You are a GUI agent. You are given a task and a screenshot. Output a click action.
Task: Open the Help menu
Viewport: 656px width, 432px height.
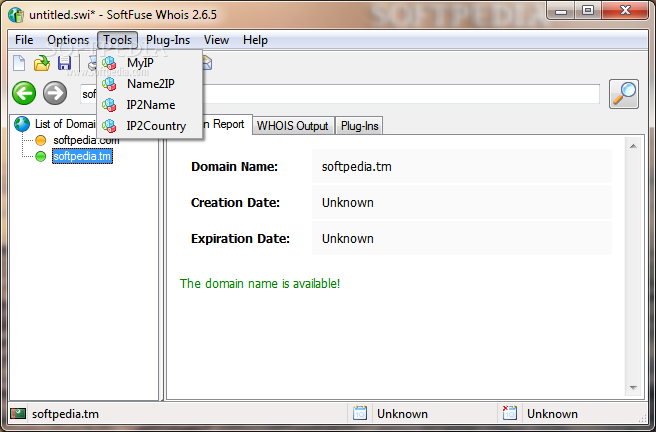coord(255,40)
